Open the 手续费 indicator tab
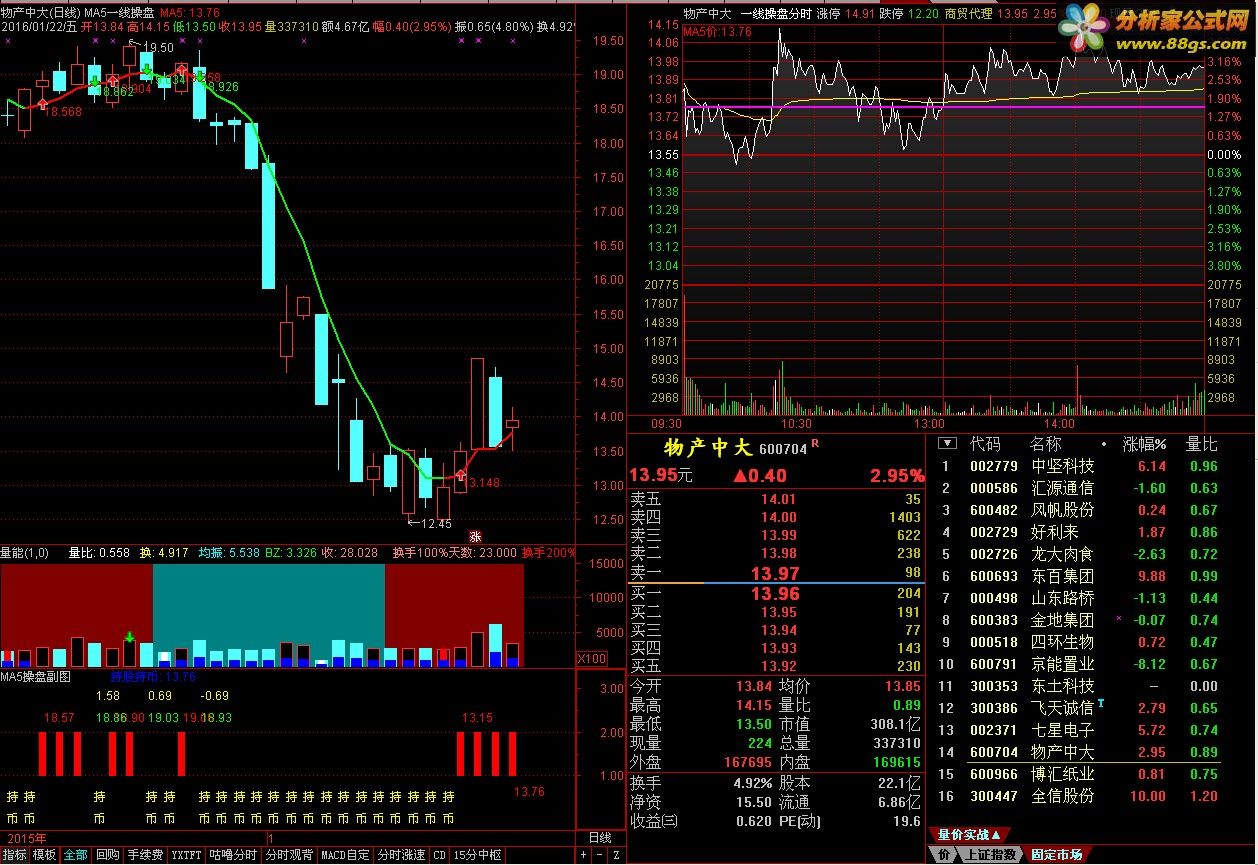The height and width of the screenshot is (865, 1258). 145,855
